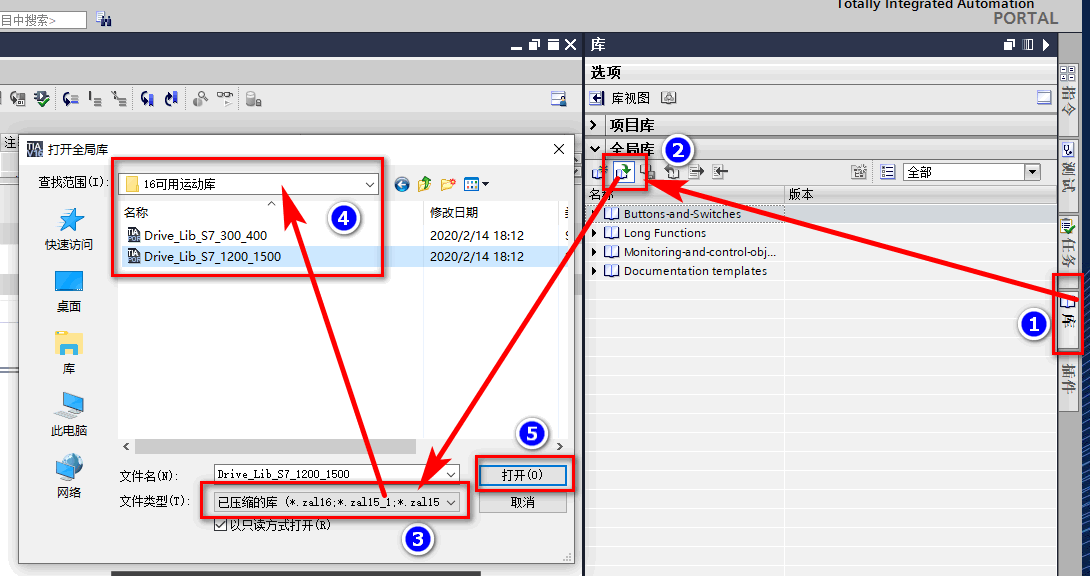Select file Drive_Lib_S7_300_400
Viewport: 1090px width, 576px height.
coord(205,236)
